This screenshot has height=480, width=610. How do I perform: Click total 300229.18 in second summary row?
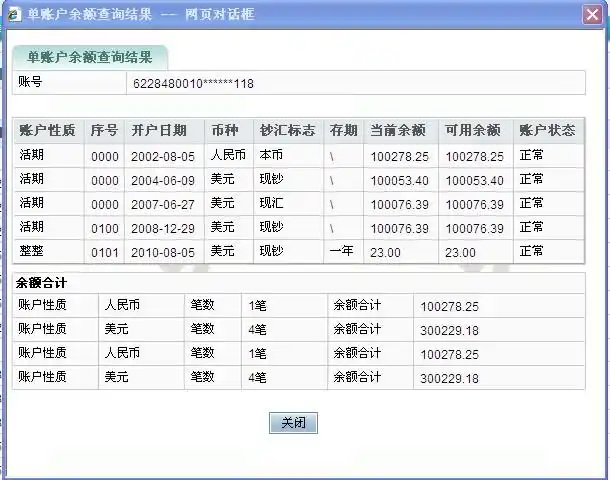point(449,331)
